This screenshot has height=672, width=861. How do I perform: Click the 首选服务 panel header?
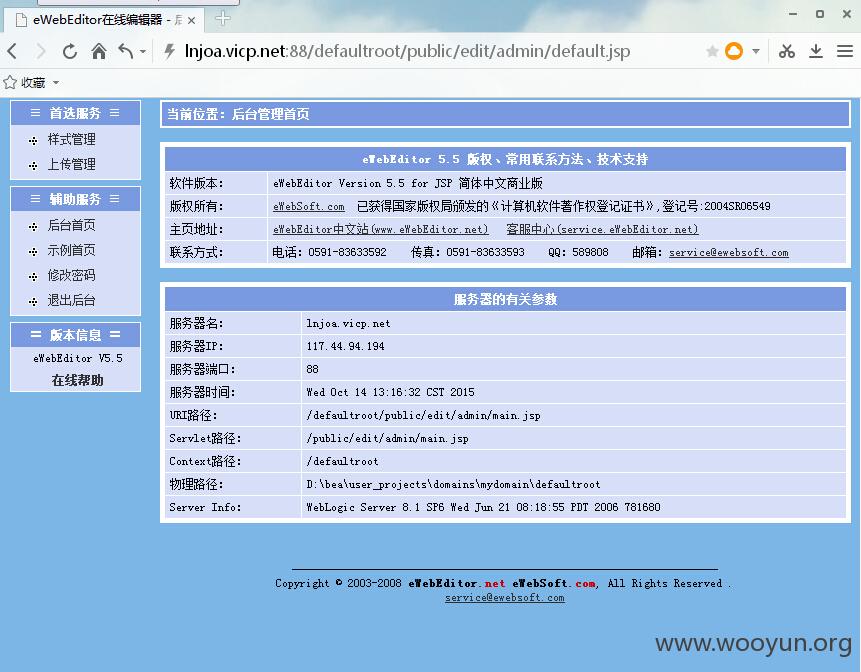tap(75, 113)
